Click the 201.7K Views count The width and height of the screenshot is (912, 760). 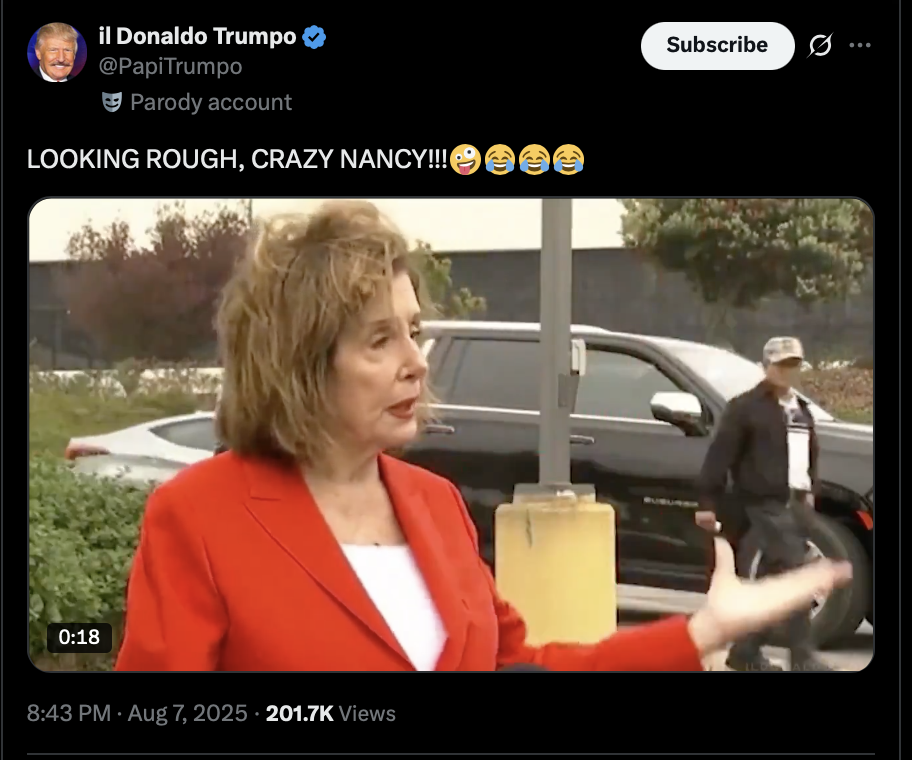[x=330, y=713]
